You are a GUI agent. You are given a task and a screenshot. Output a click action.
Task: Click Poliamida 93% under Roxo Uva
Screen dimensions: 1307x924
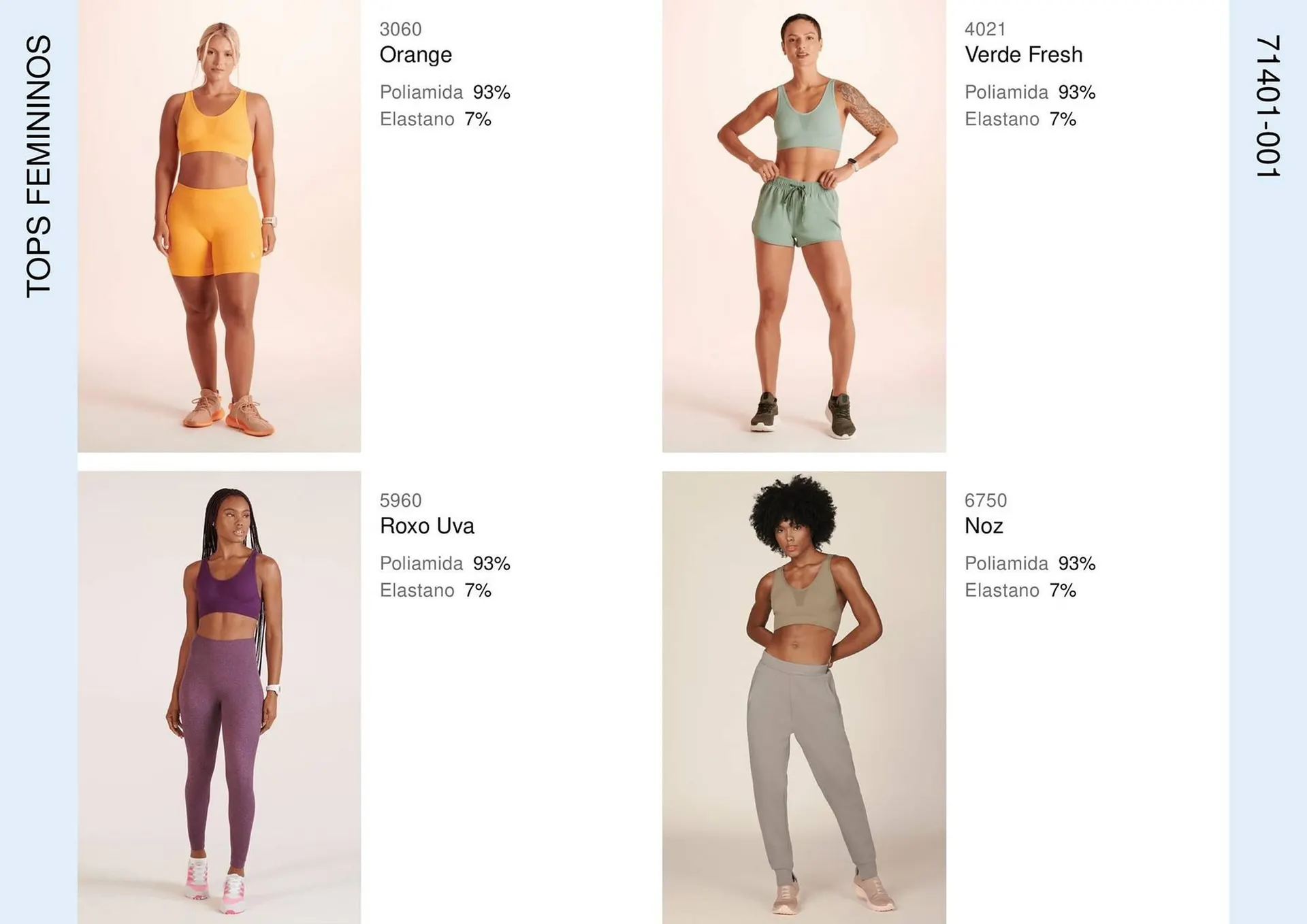pyautogui.click(x=445, y=563)
